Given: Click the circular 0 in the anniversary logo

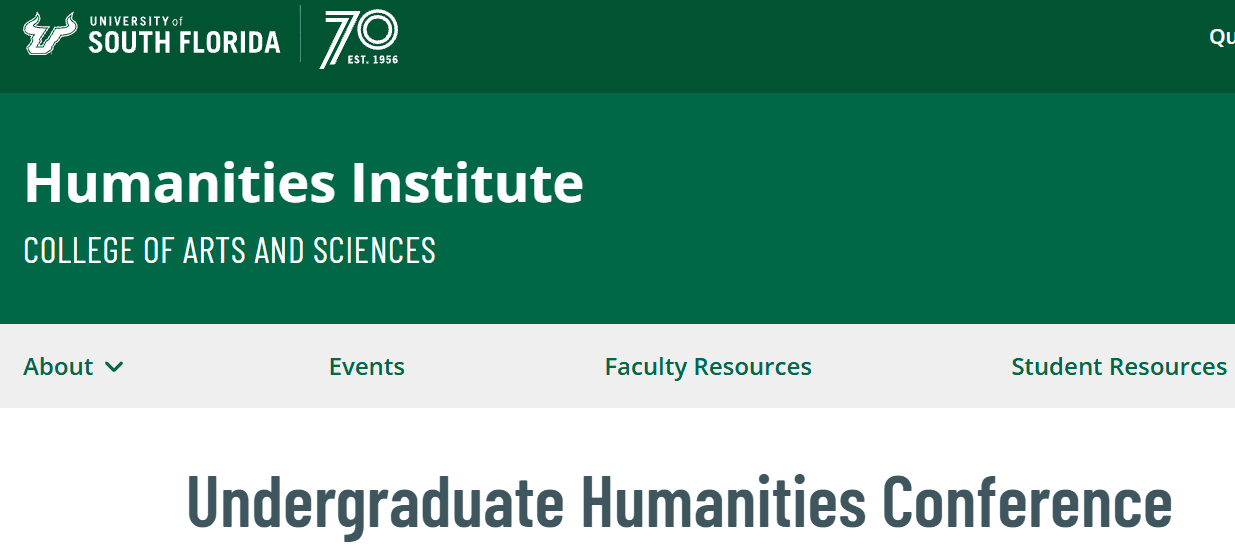Looking at the screenshot, I should tap(377, 30).
